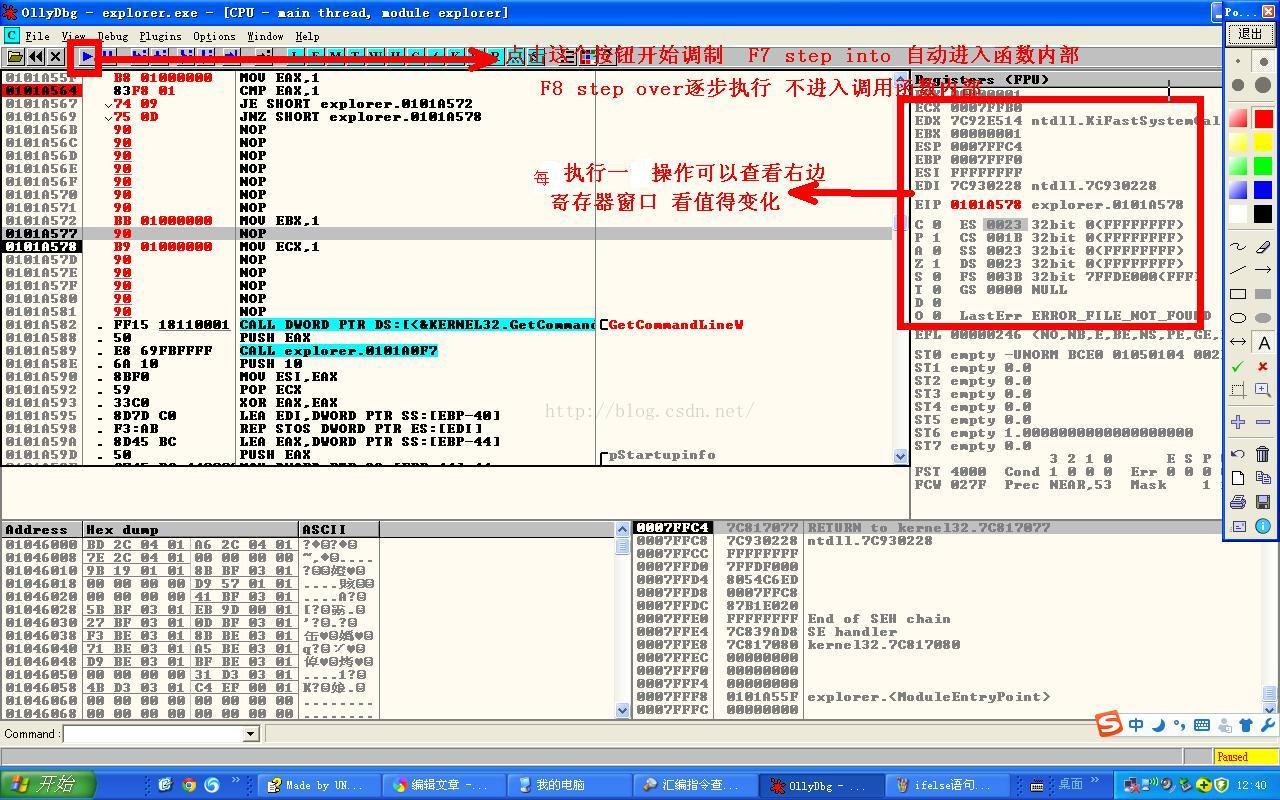The image size is (1280, 800).
Task: Click the blue info circle icon
Action: (1263, 526)
